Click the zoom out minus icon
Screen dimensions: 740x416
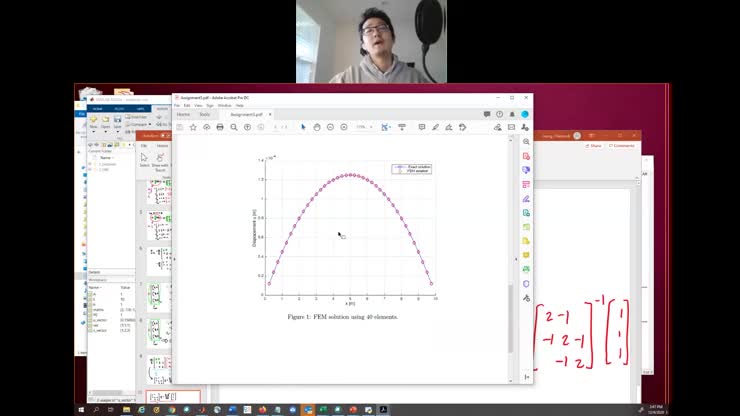click(330, 127)
